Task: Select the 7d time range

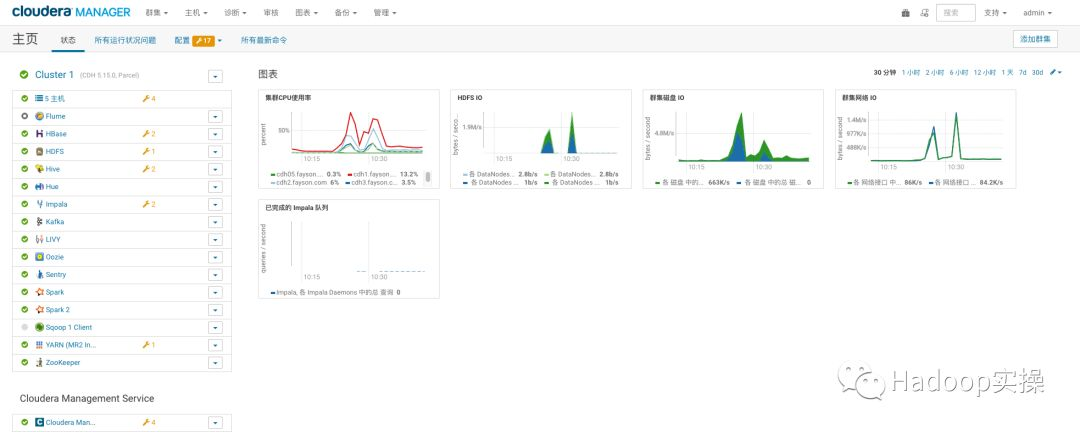Action: pos(1023,72)
